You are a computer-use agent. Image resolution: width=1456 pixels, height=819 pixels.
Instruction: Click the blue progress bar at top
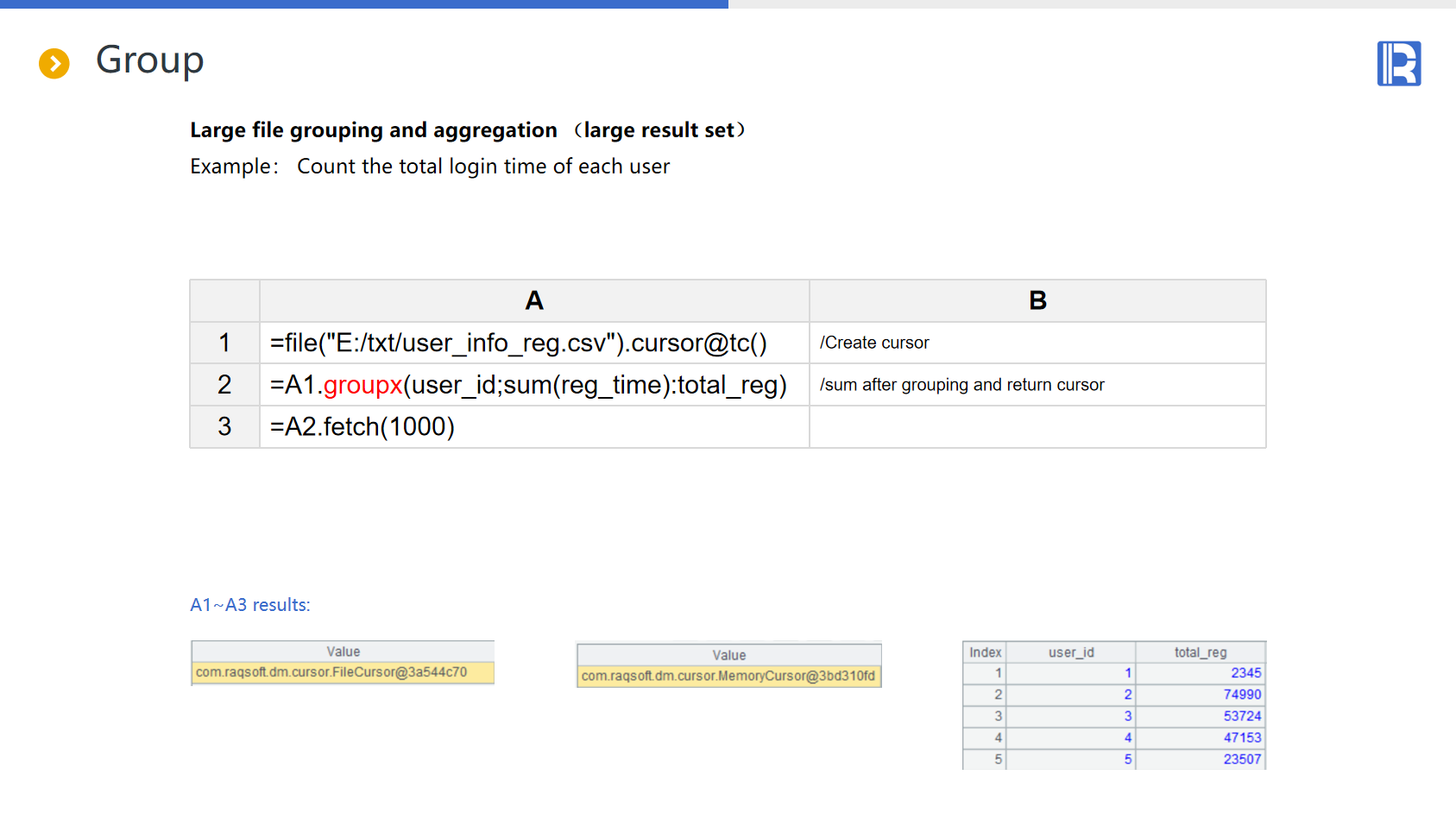(363, 4)
